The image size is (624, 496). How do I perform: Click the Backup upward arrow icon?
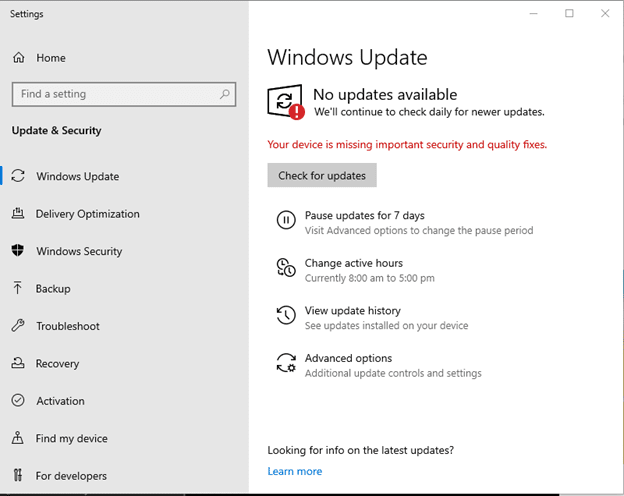point(18,288)
